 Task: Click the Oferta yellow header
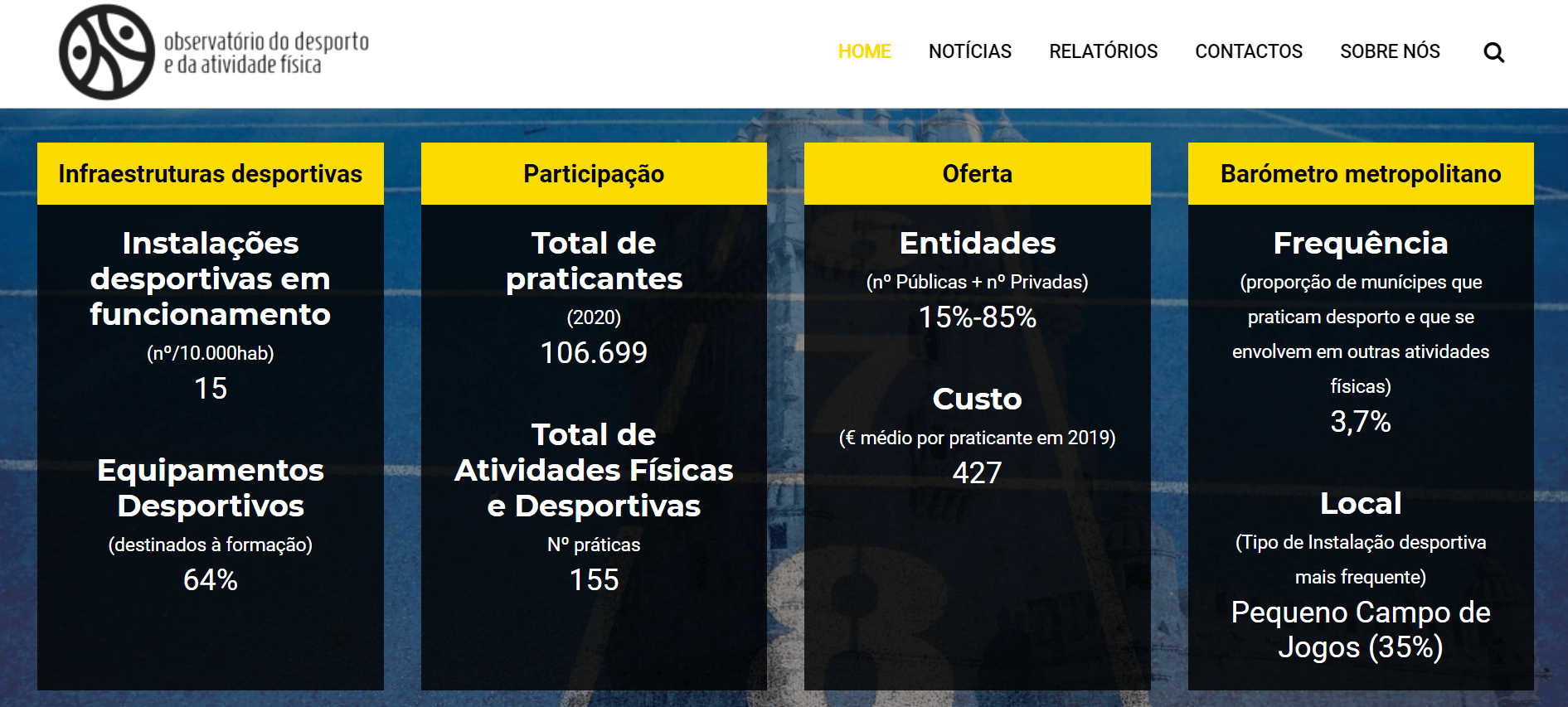pyautogui.click(x=977, y=174)
